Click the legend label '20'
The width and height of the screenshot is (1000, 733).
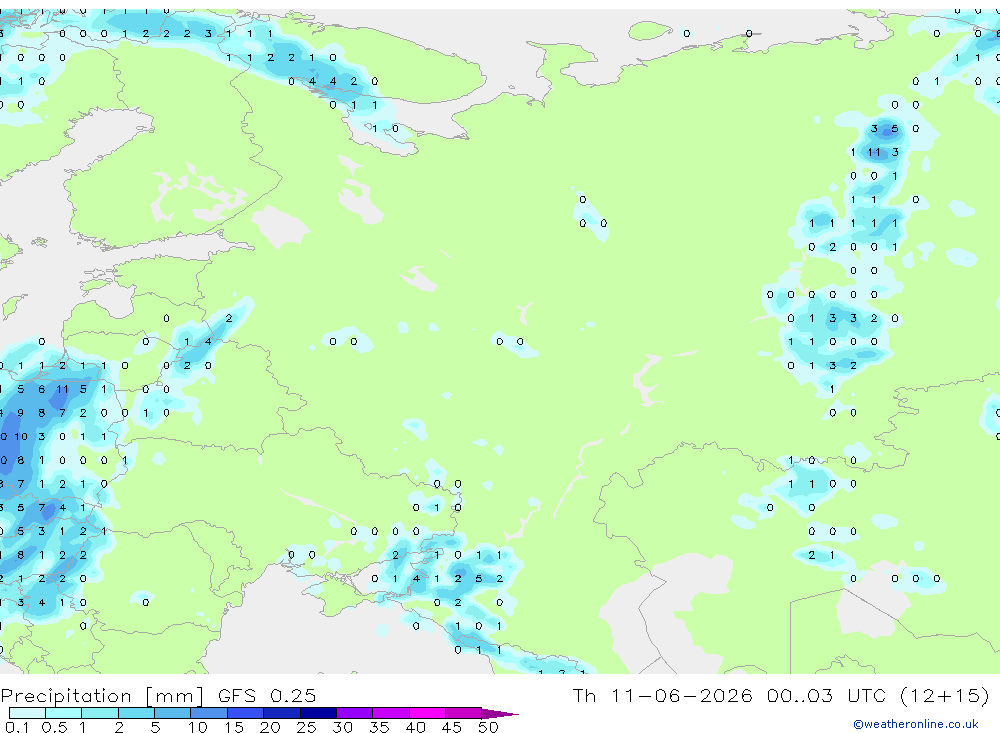[270, 727]
